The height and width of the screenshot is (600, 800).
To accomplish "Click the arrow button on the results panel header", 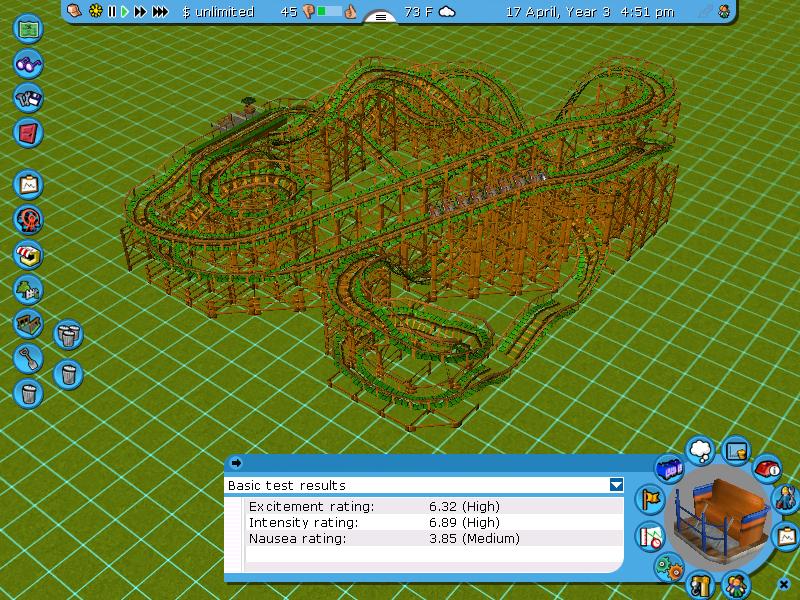I will [236, 463].
